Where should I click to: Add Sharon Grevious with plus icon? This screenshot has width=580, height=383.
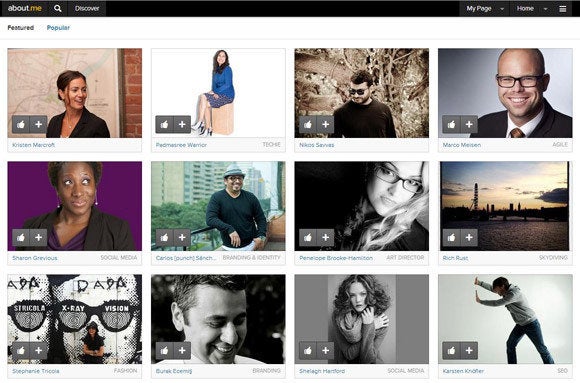(38, 238)
